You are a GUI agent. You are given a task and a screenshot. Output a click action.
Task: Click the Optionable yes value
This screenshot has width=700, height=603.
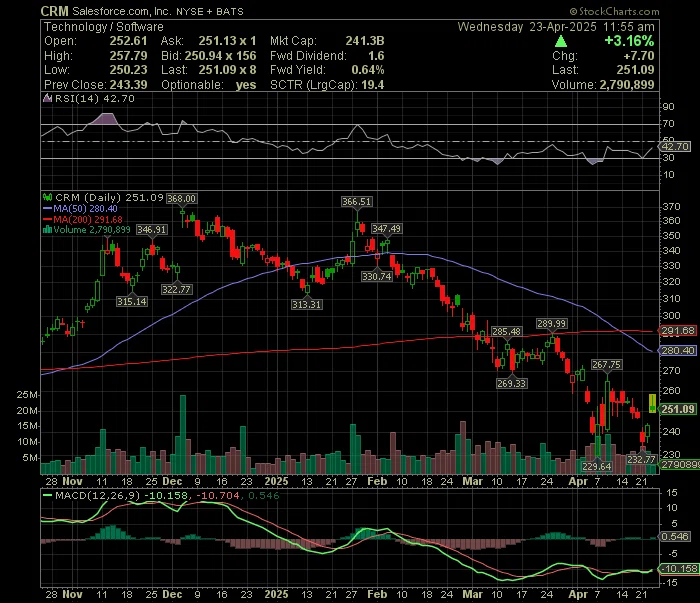click(x=246, y=85)
